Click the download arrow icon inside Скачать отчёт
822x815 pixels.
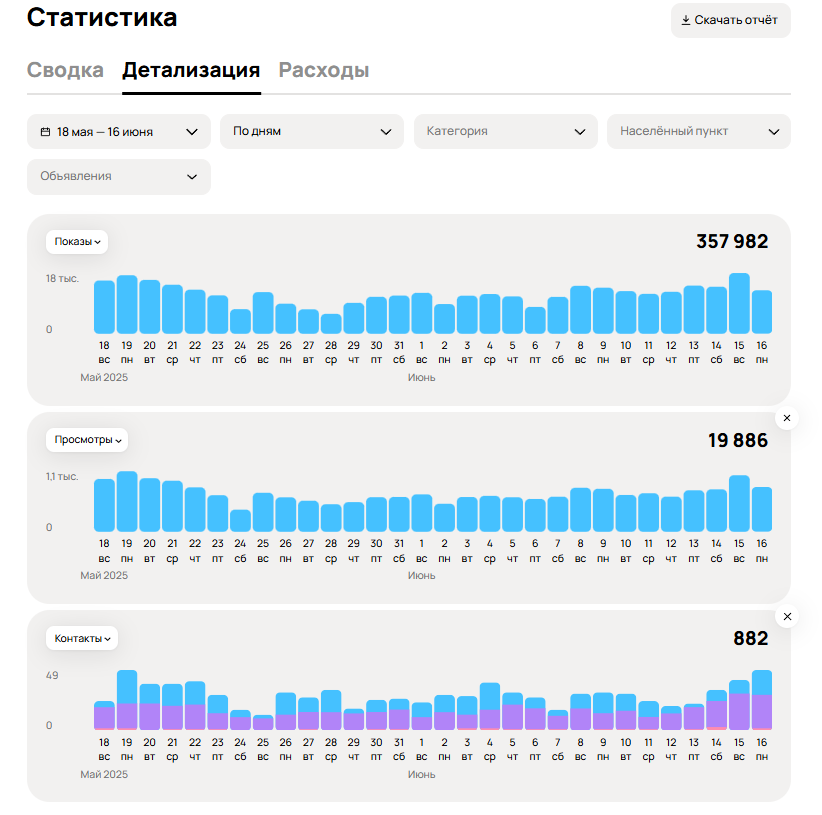[686, 20]
